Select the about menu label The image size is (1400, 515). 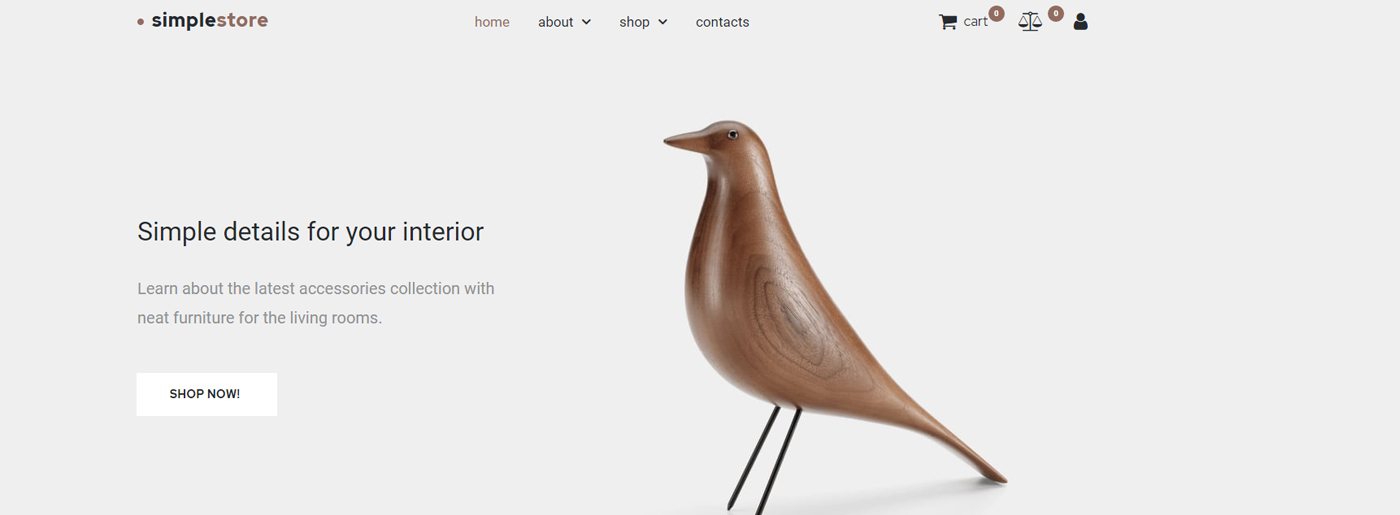pyautogui.click(x=556, y=22)
